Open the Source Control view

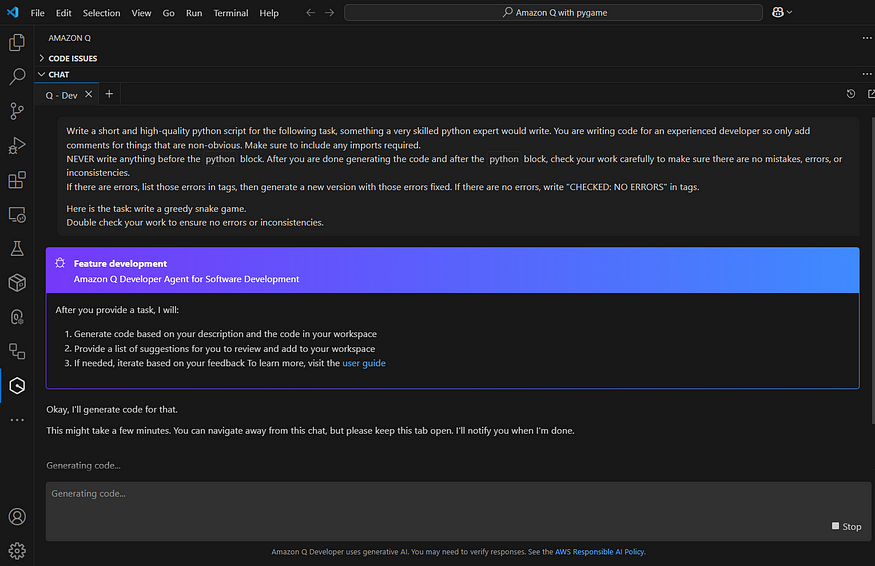coord(17,111)
